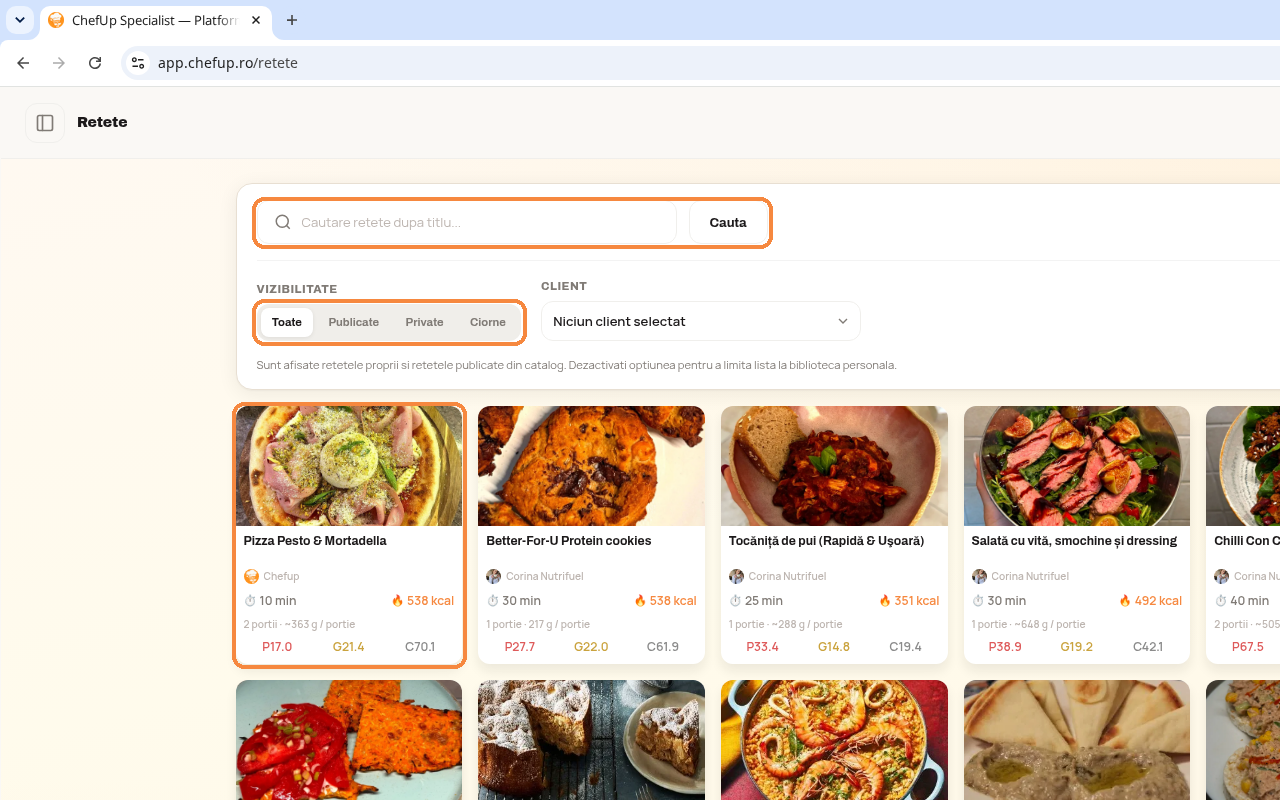
Task: Open the Niciun client selectat dropdown
Action: (x=701, y=321)
